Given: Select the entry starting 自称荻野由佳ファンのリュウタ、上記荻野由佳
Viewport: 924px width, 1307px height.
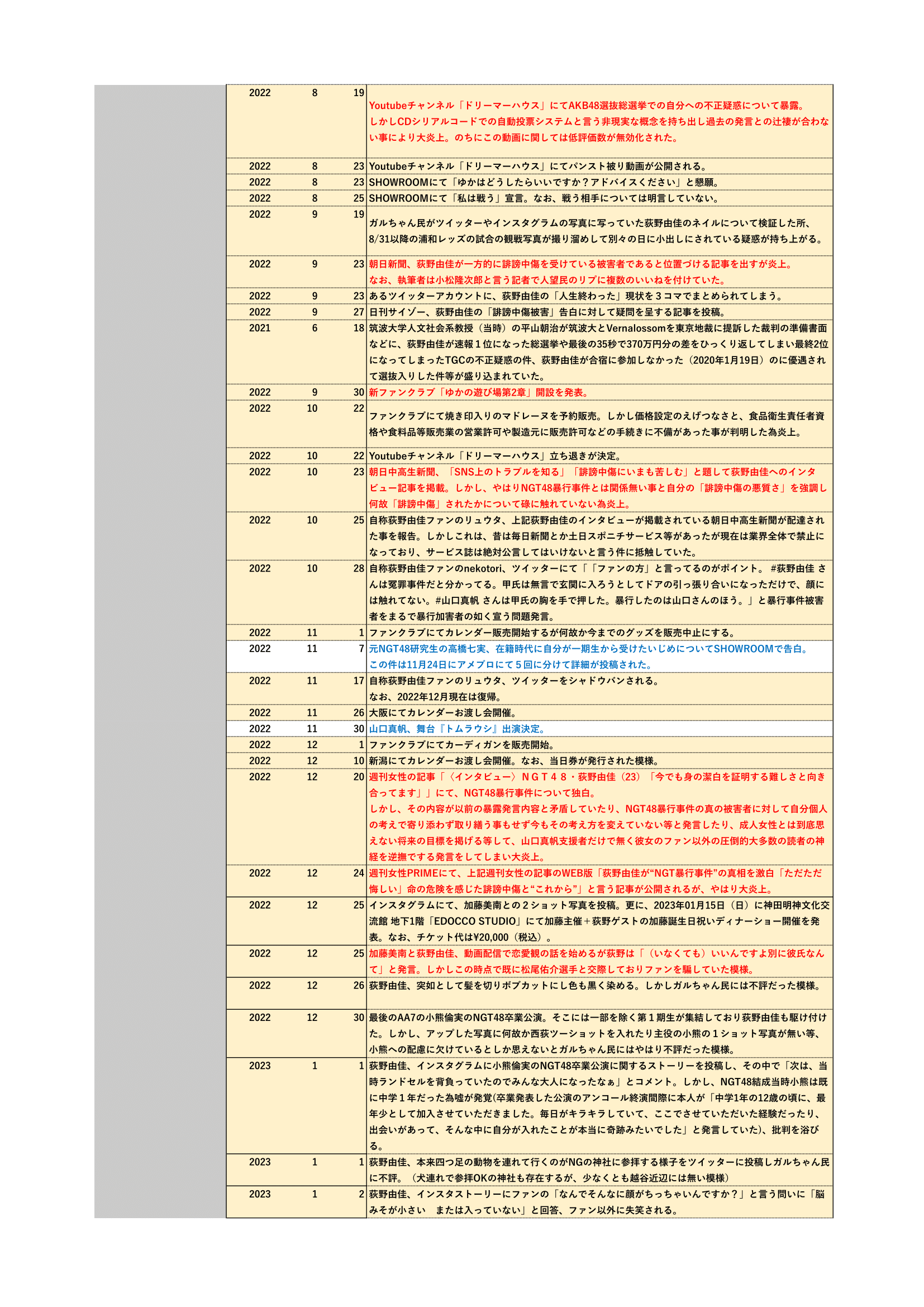Looking at the screenshot, I should pyautogui.click(x=599, y=536).
